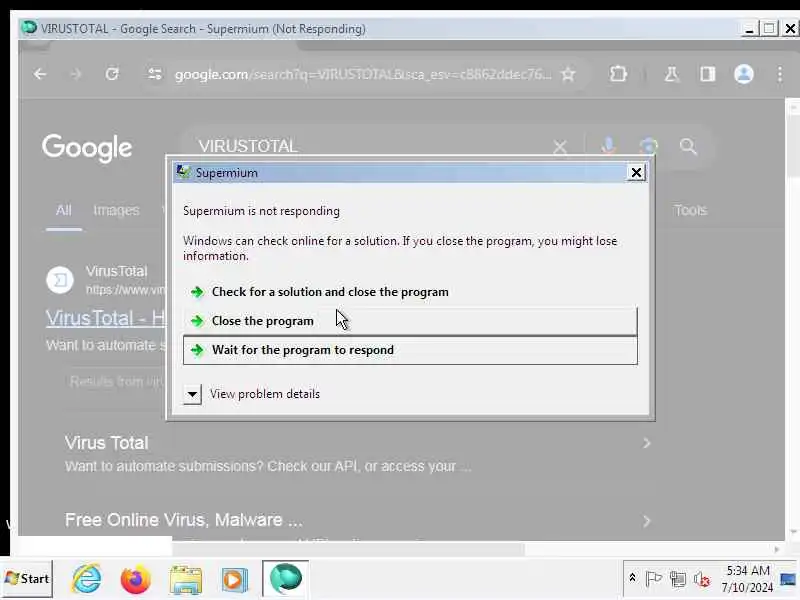The width and height of the screenshot is (800, 600).
Task: Open the profile avatar menu
Action: 743,74
